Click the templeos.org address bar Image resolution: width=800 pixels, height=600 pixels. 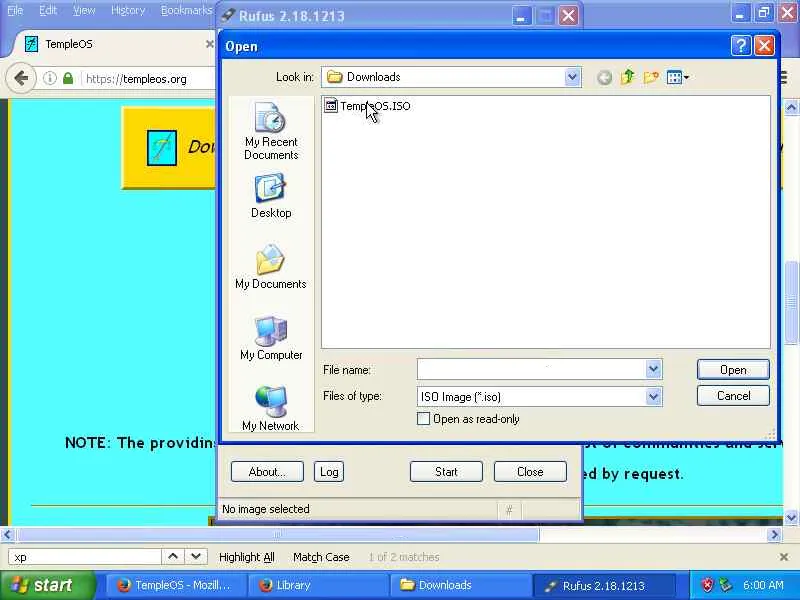(x=148, y=79)
